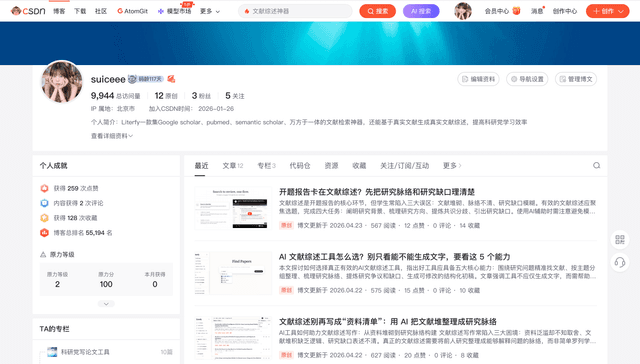
Task: Select the 代码仓 tab
Action: click(300, 165)
